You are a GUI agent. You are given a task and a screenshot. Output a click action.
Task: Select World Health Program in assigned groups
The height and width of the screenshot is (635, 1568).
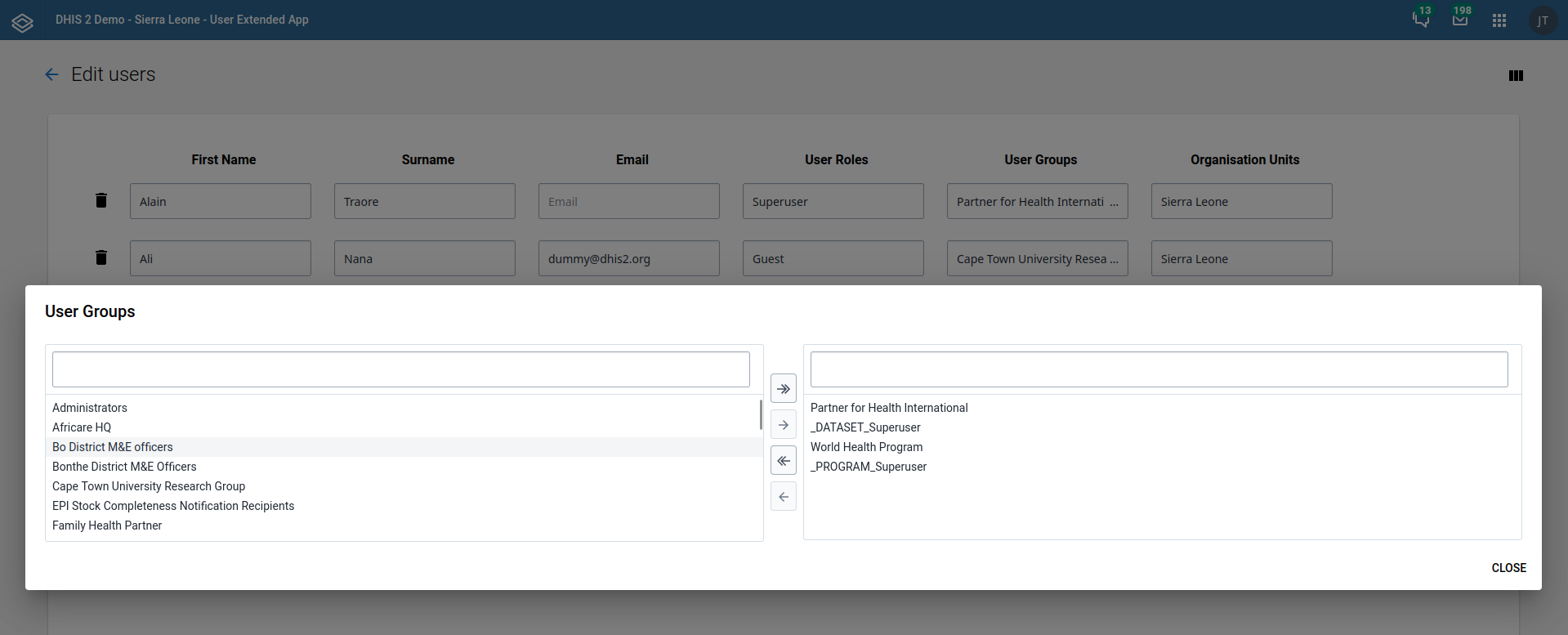click(x=1162, y=447)
